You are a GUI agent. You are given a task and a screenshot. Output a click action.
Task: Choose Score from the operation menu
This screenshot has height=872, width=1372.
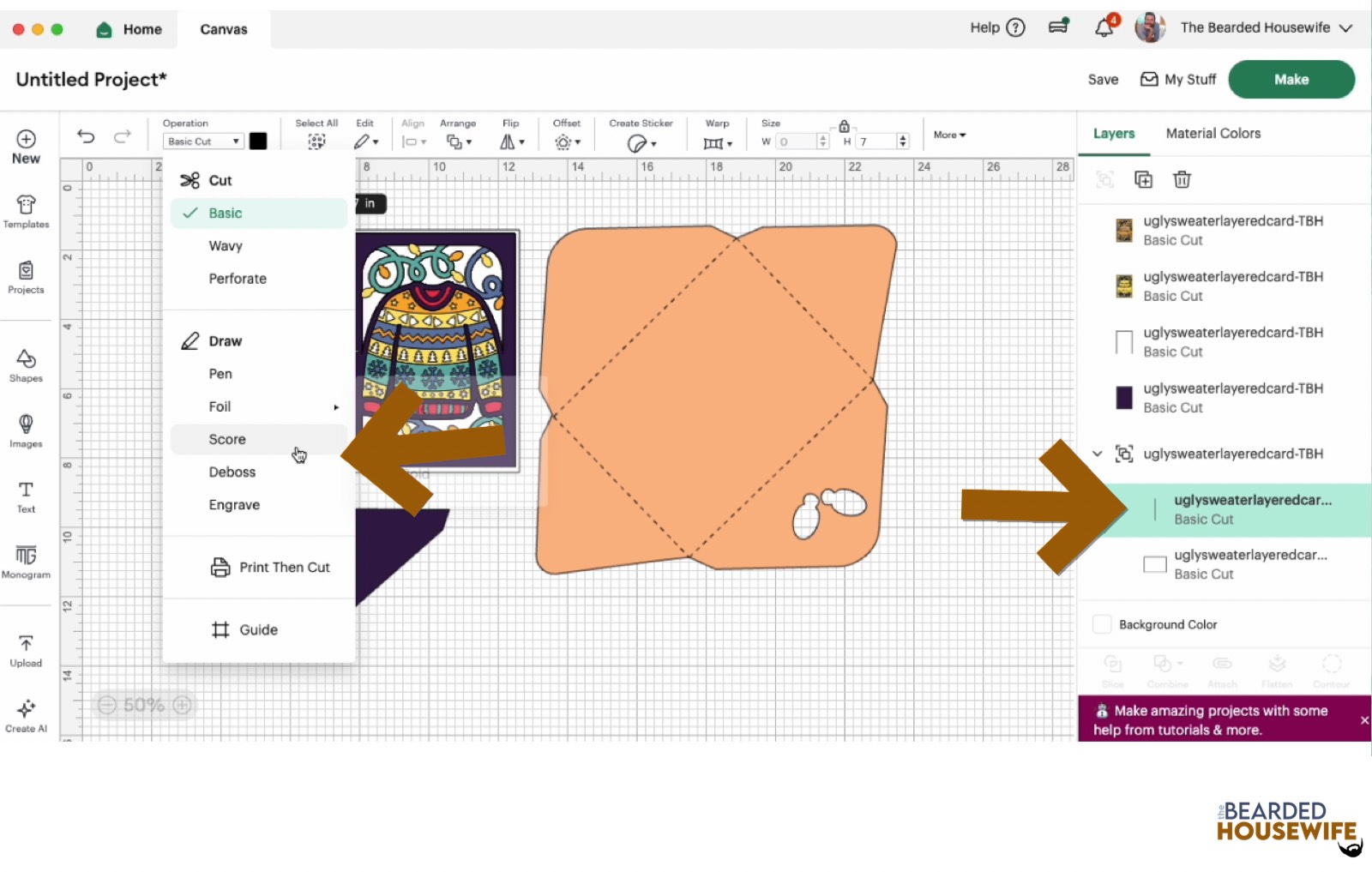click(227, 439)
